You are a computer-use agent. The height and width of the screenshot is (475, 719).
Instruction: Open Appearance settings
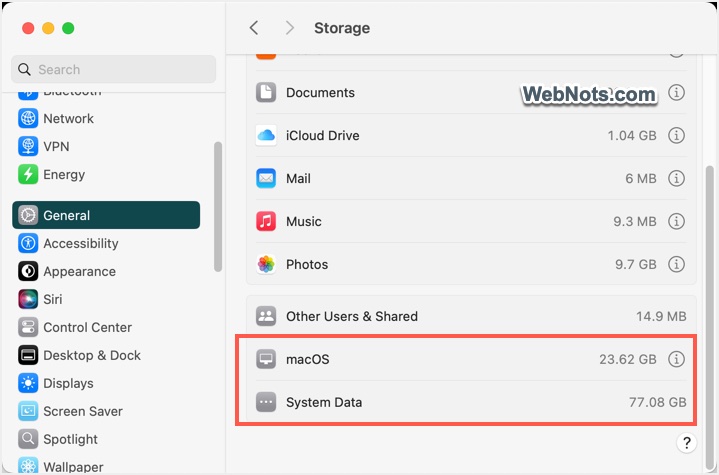pyautogui.click(x=106, y=271)
